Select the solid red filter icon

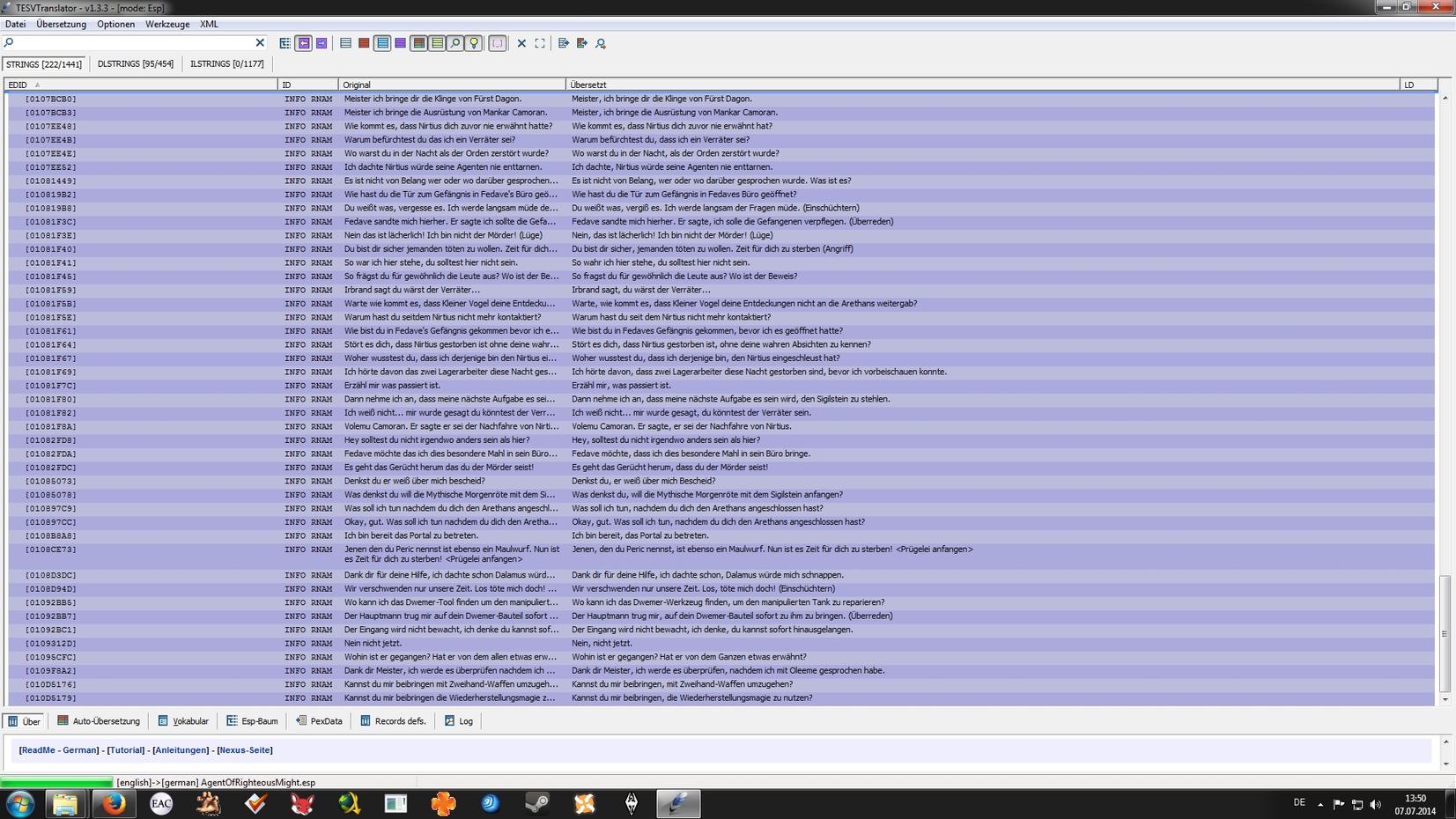coord(363,43)
